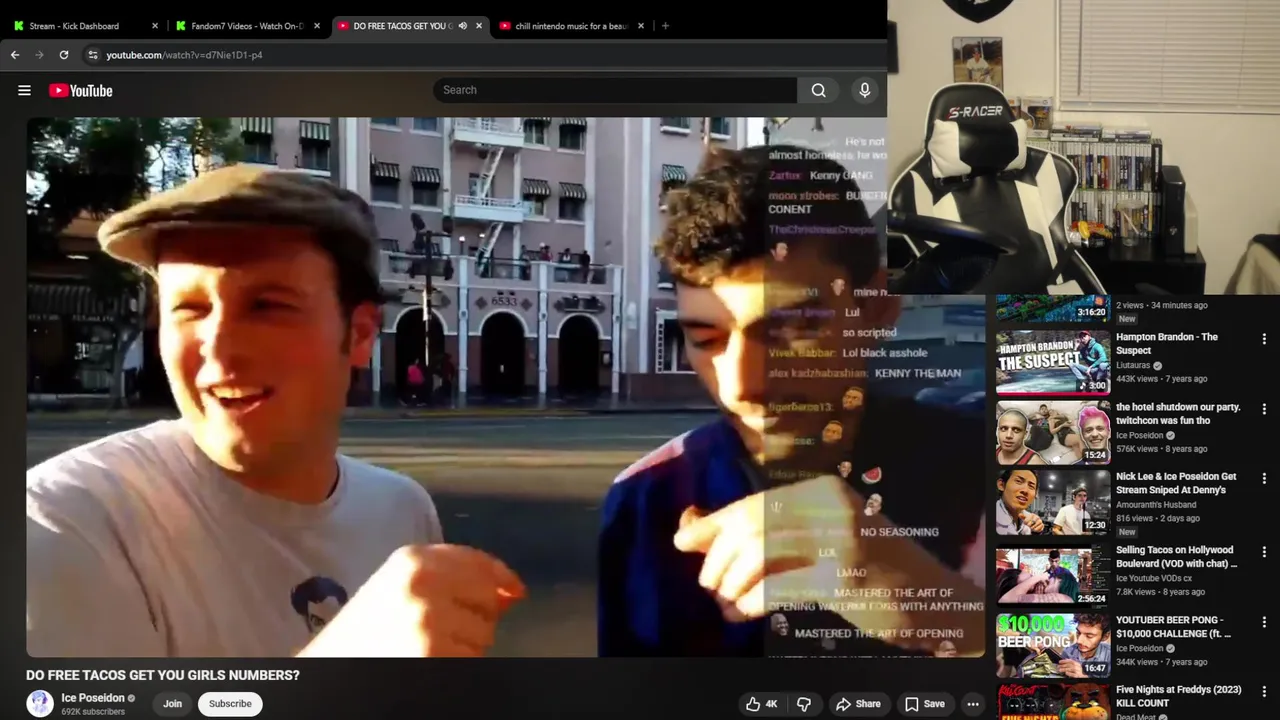Open 'YOUTUBER BEER PONG' video title
Viewport: 1280px width, 720px height.
point(1174,627)
